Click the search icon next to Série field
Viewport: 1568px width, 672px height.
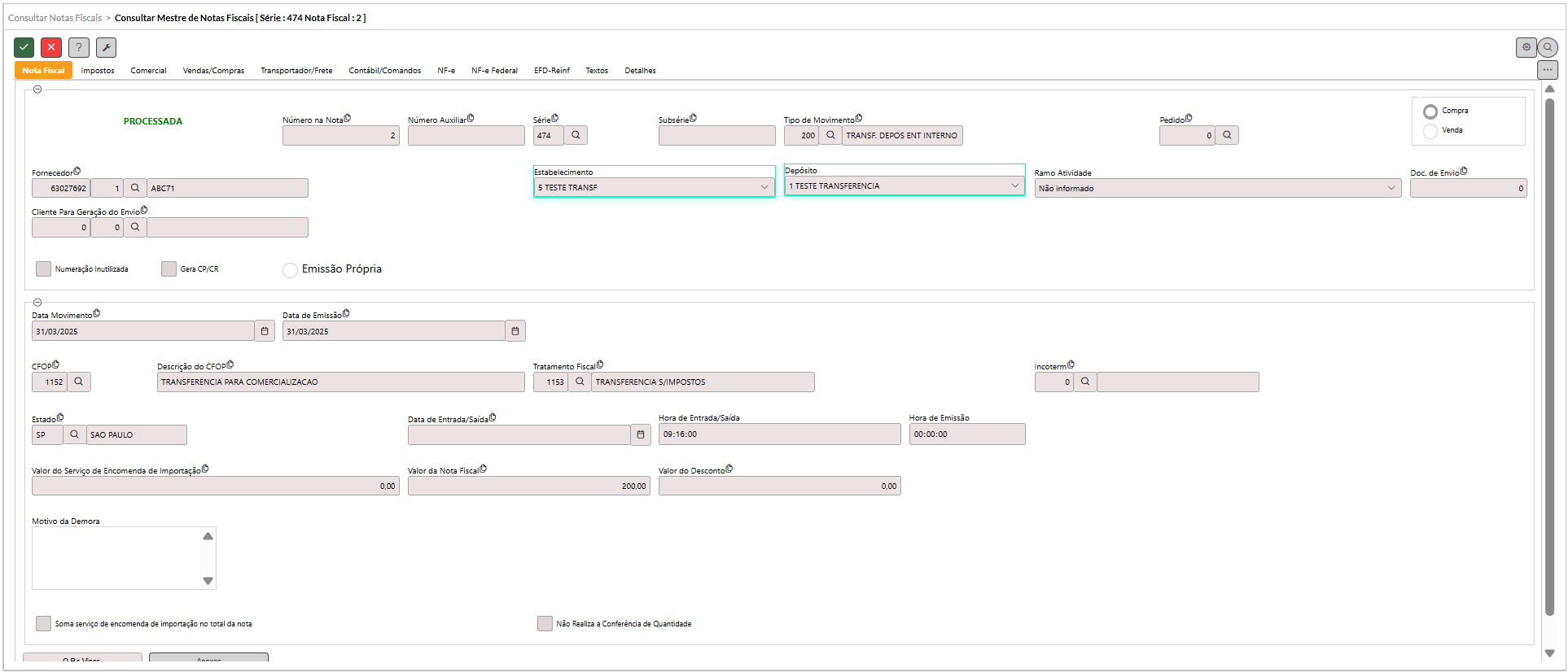(576, 136)
